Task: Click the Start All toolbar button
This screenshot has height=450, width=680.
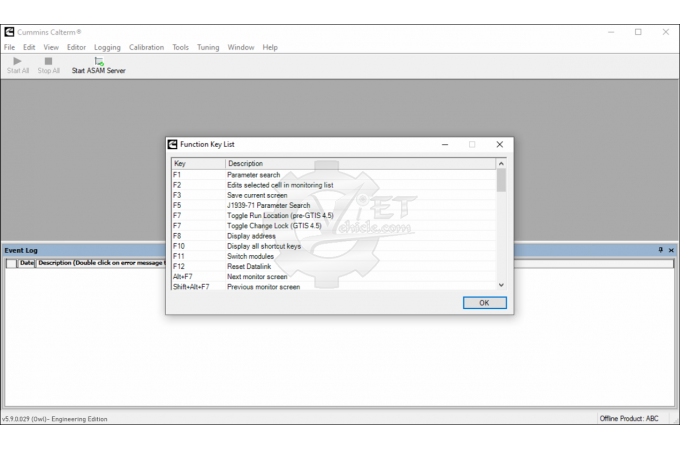Action: [x=18, y=65]
